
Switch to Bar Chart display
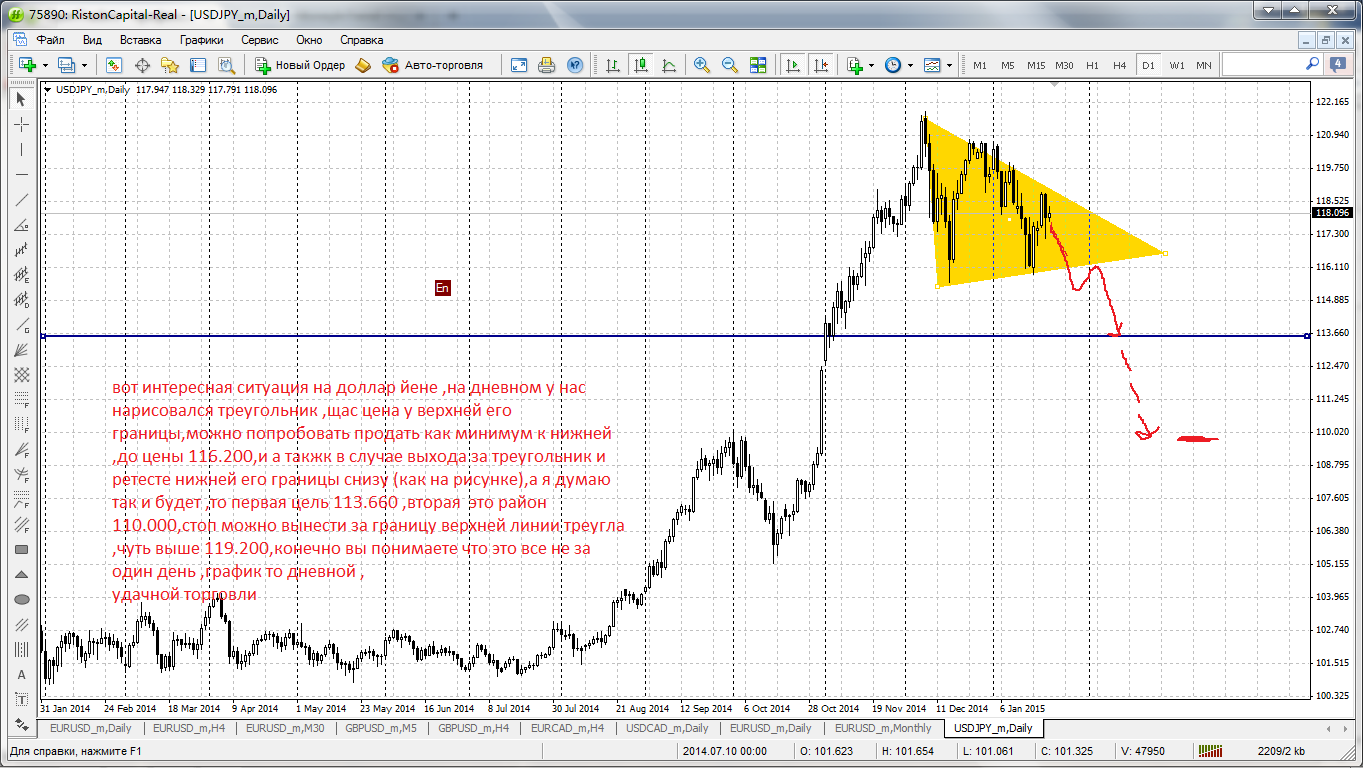click(x=613, y=65)
